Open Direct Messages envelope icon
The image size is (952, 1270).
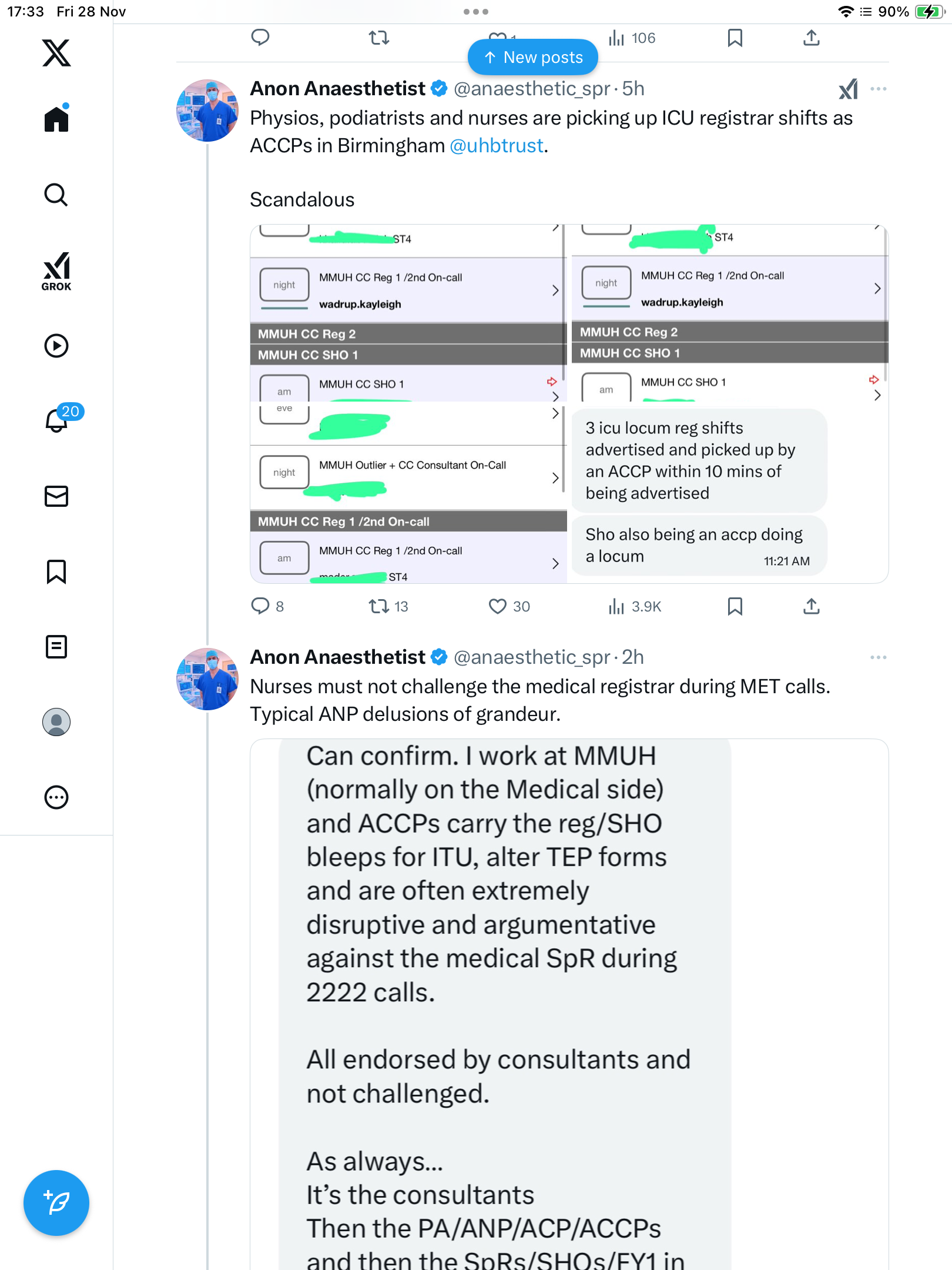pyautogui.click(x=56, y=496)
